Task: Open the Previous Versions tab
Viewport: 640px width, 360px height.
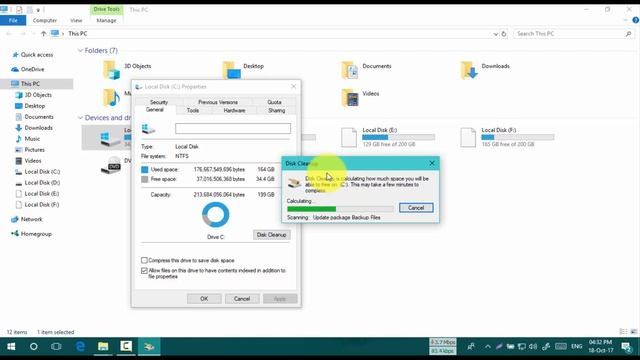Action: coord(218,102)
